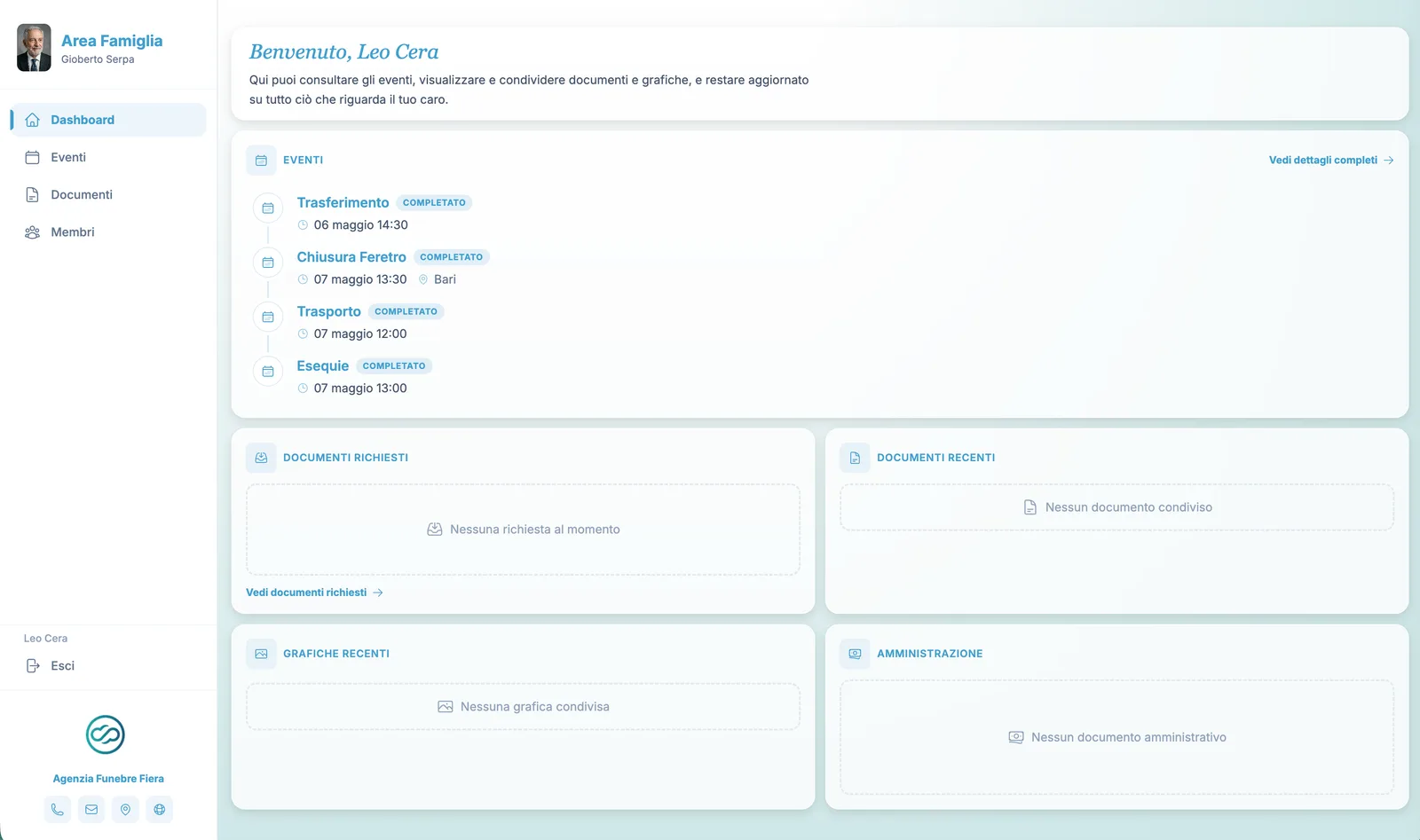Image resolution: width=1420 pixels, height=840 pixels.
Task: Click the Documenti Richiesti inbox header icon
Action: [x=261, y=458]
